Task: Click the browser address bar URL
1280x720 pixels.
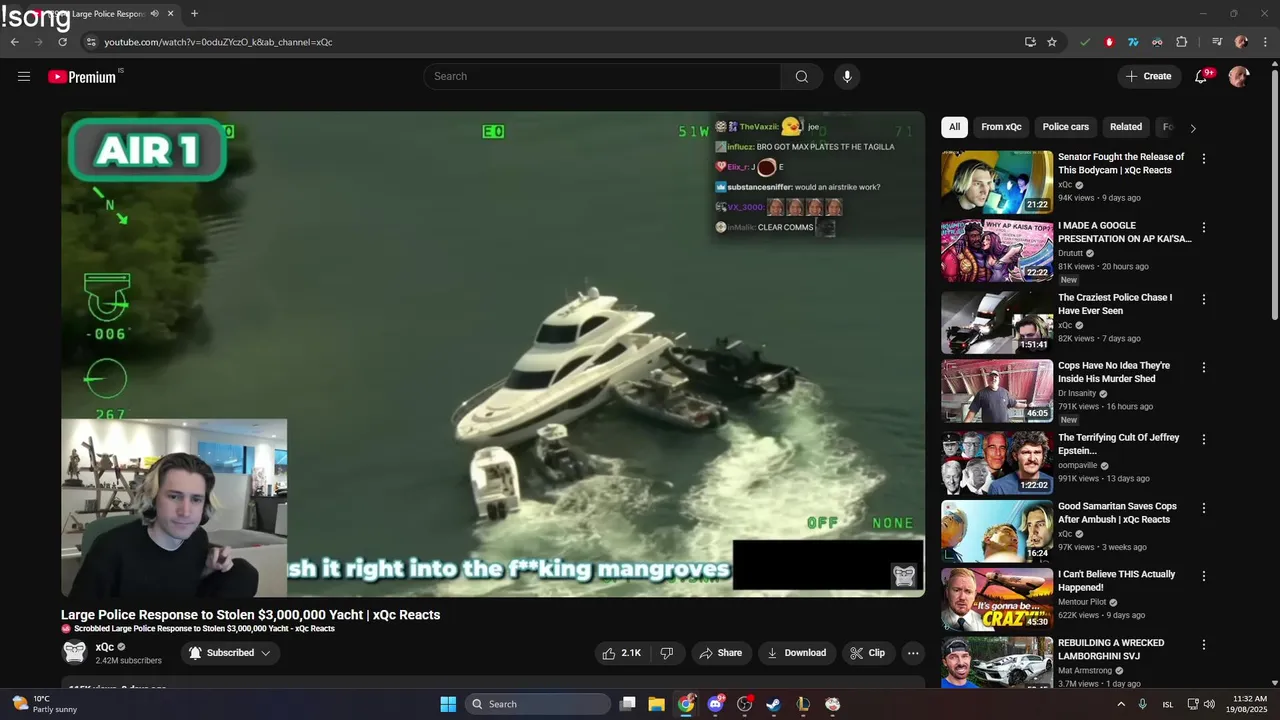Action: coord(218,42)
